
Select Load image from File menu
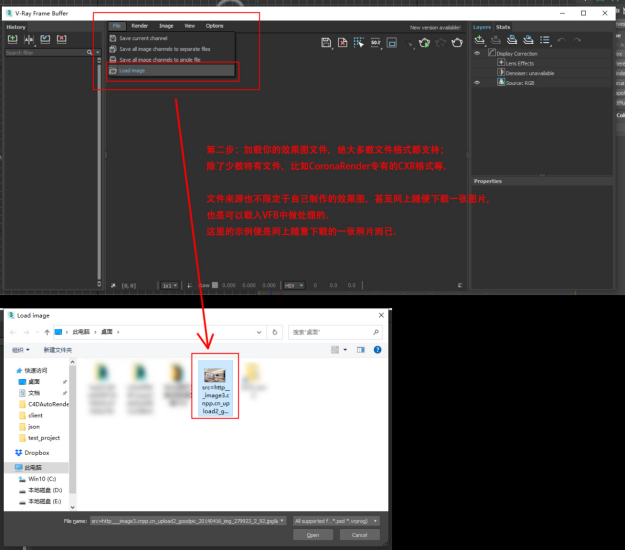[x=171, y=71]
